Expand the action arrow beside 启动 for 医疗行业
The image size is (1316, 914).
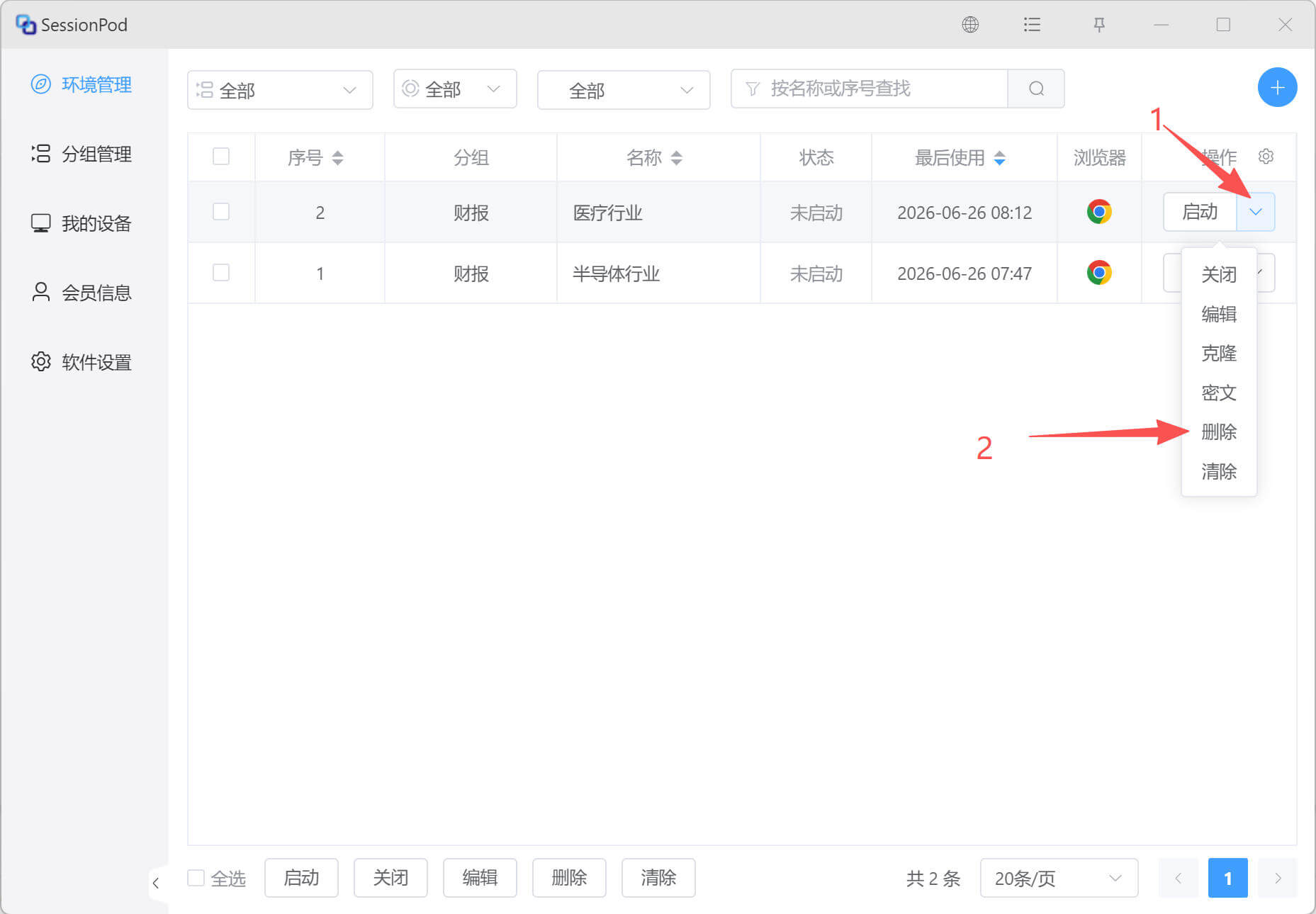click(1256, 212)
